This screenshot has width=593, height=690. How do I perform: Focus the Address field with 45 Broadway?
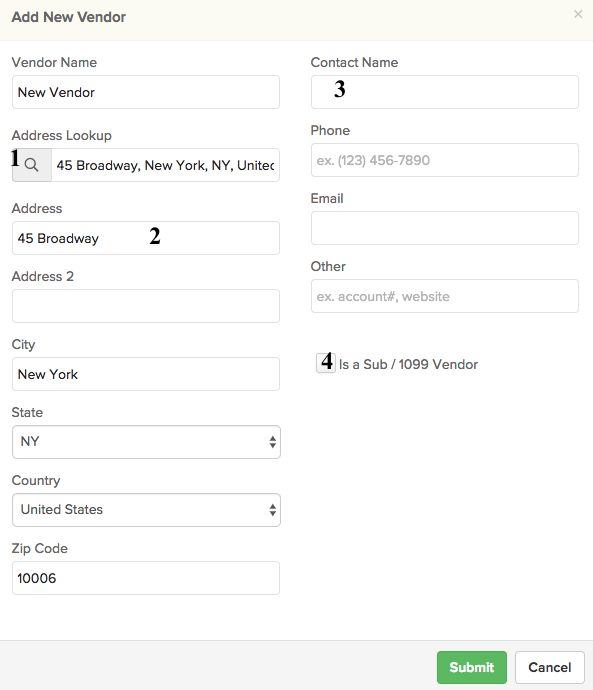click(x=146, y=238)
